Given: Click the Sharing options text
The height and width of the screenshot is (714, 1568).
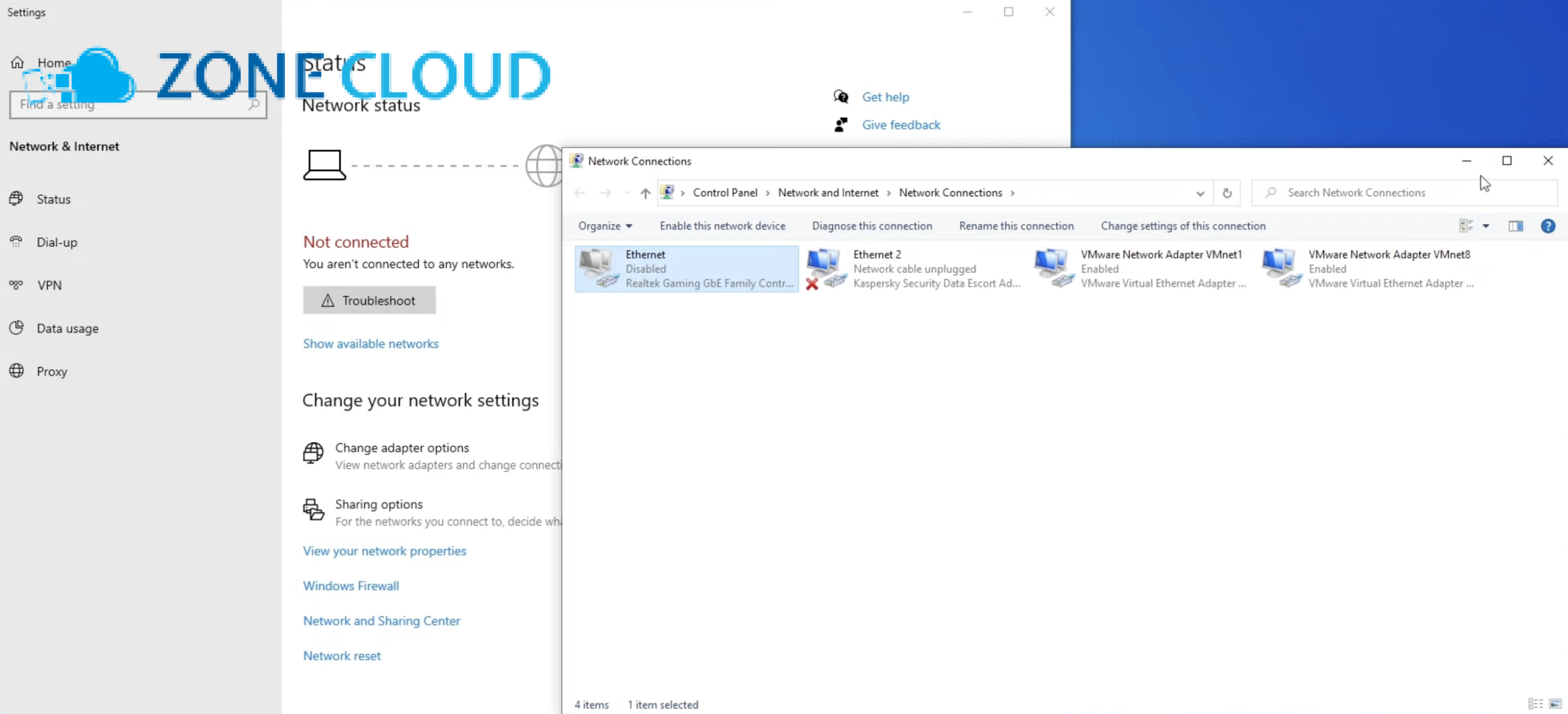Looking at the screenshot, I should click(379, 504).
